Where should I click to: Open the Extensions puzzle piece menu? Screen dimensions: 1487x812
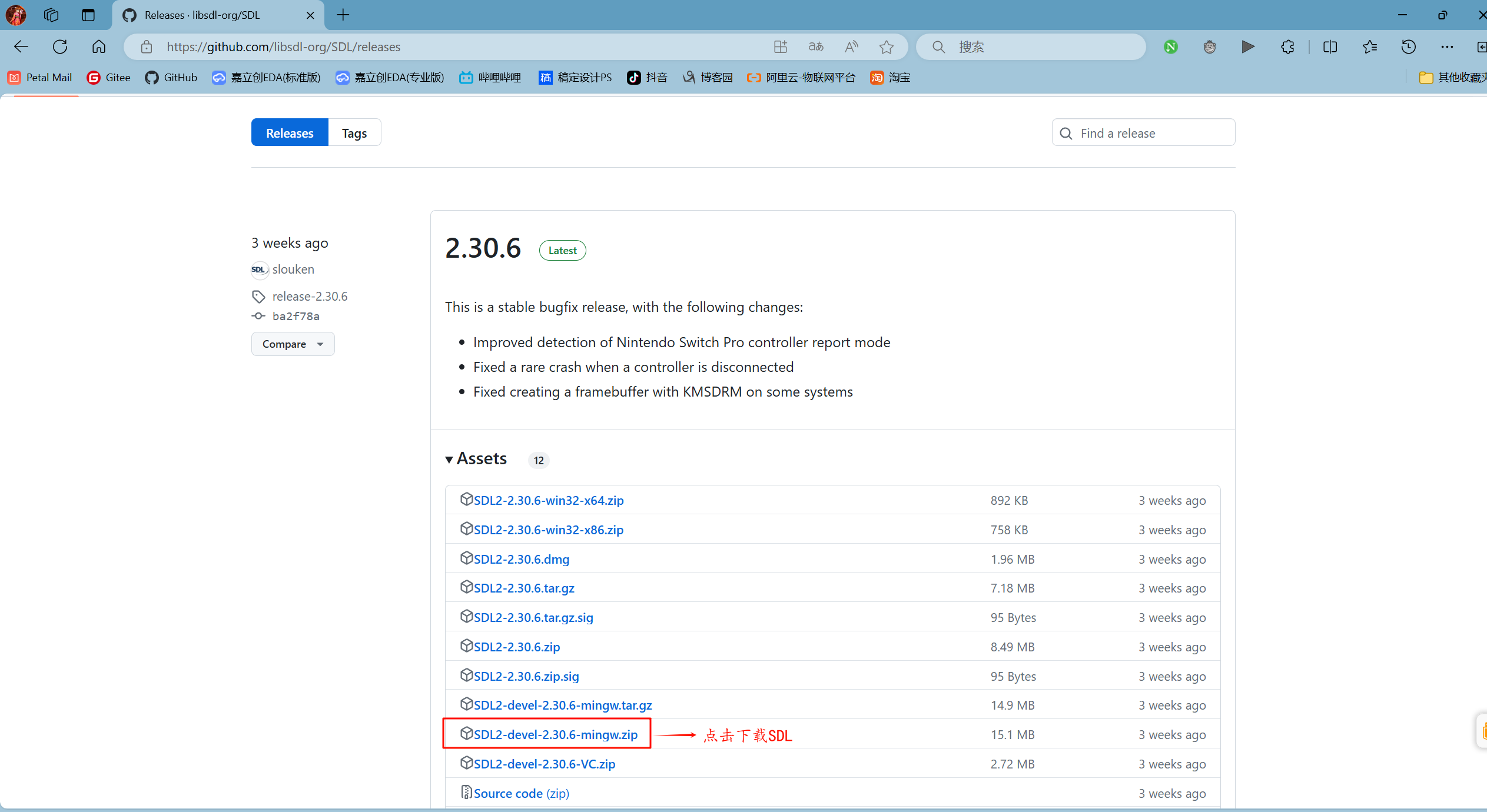point(1287,46)
